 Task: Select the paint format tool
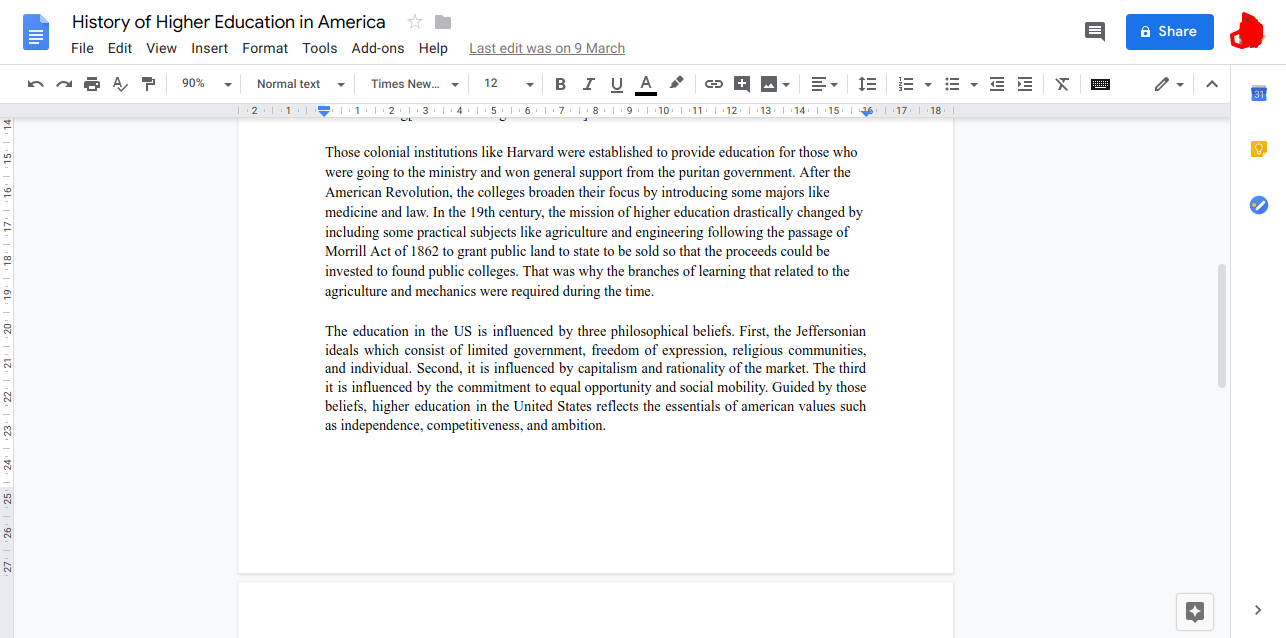pos(148,84)
